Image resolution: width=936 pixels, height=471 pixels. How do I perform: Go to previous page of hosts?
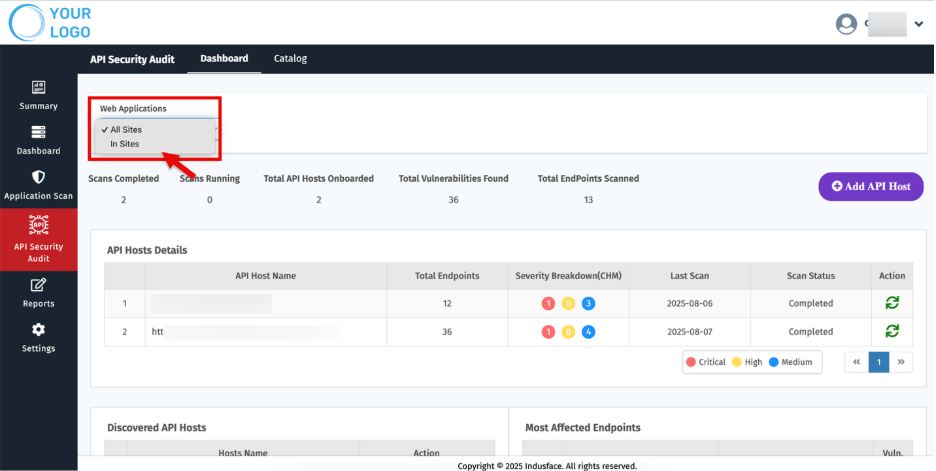[857, 362]
